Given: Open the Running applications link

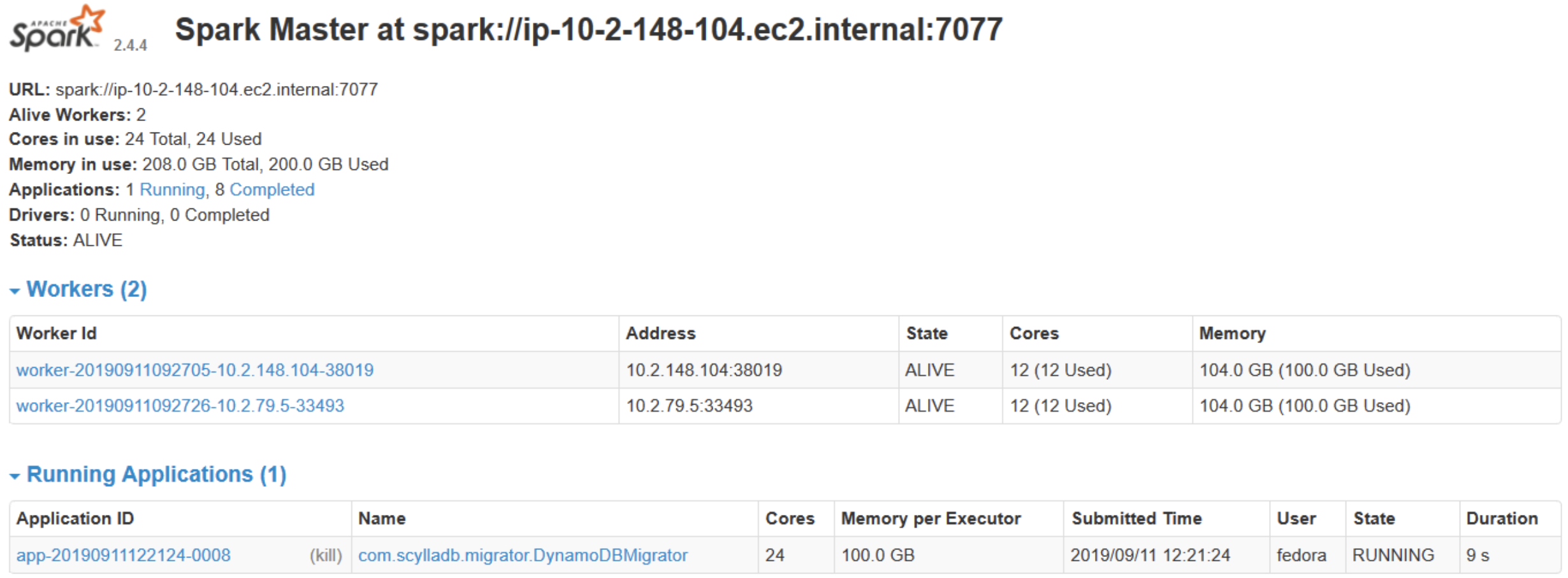Looking at the screenshot, I should click(172, 190).
